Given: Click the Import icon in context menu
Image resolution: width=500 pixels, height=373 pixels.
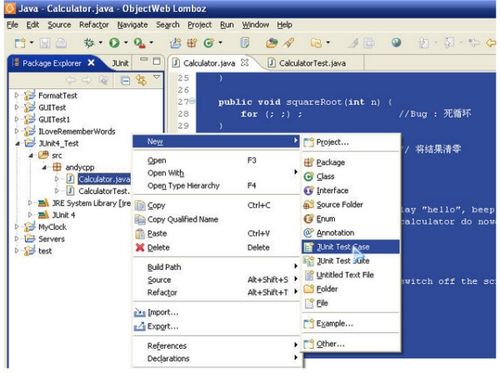Looking at the screenshot, I should tap(140, 313).
